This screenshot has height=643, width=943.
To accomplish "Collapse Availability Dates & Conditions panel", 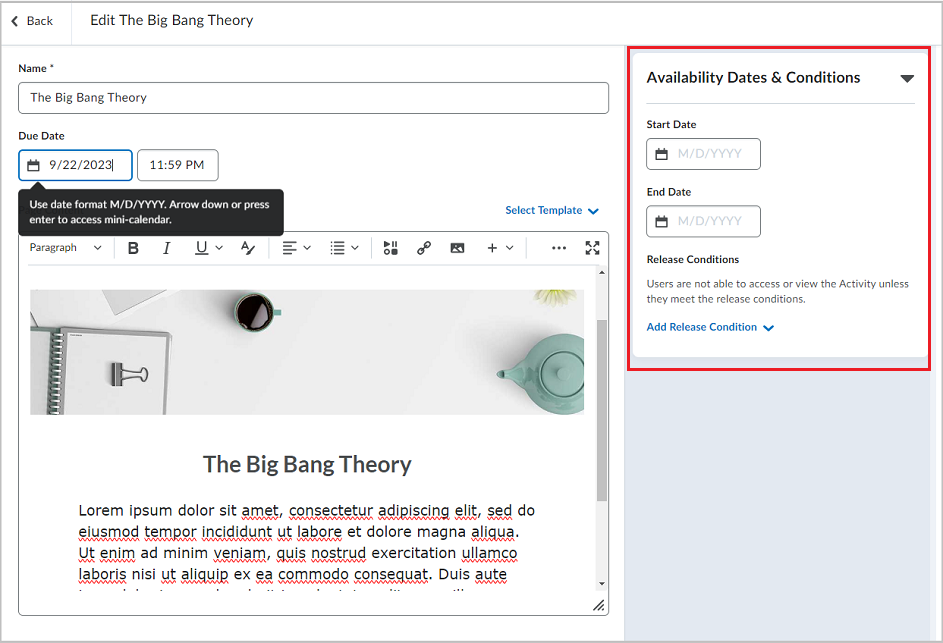I will (x=907, y=78).
